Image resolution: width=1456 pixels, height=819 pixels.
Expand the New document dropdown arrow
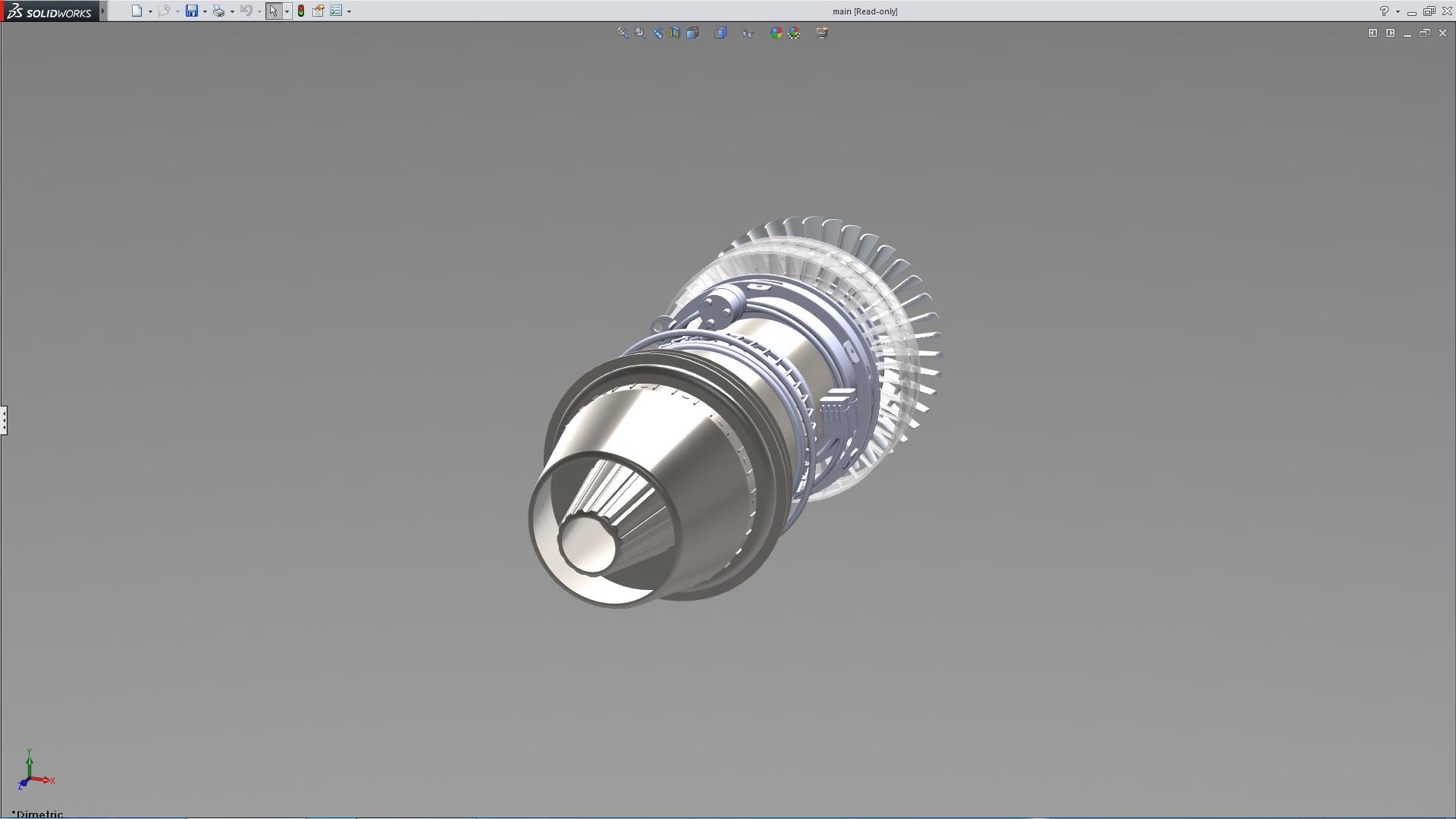[150, 11]
